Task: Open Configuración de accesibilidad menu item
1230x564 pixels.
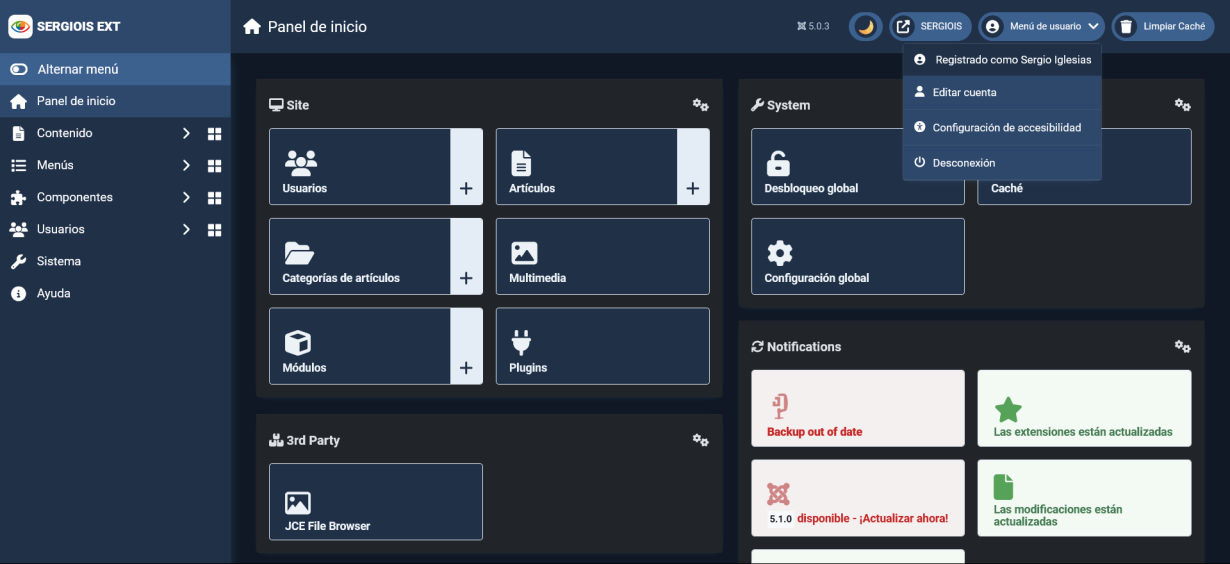Action: click(1002, 127)
